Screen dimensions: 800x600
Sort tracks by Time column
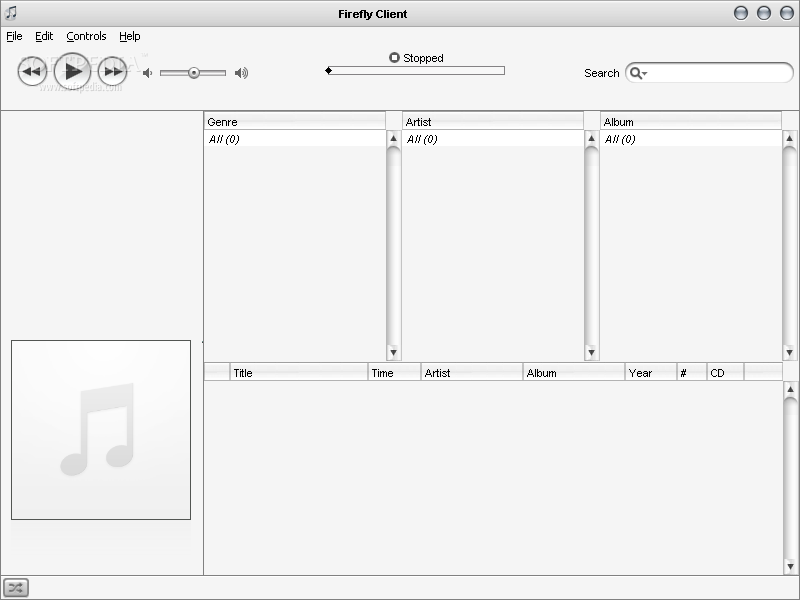394,372
